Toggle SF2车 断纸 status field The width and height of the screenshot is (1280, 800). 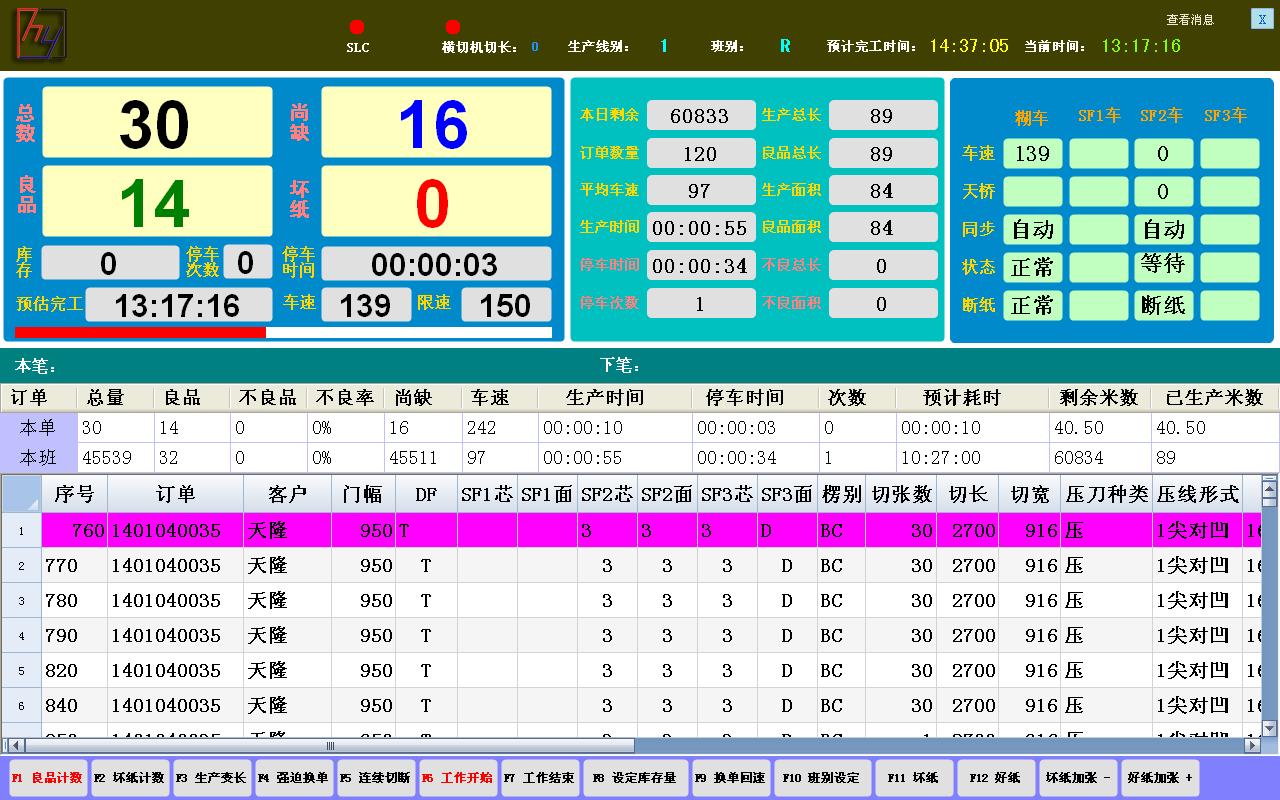[x=1163, y=305]
